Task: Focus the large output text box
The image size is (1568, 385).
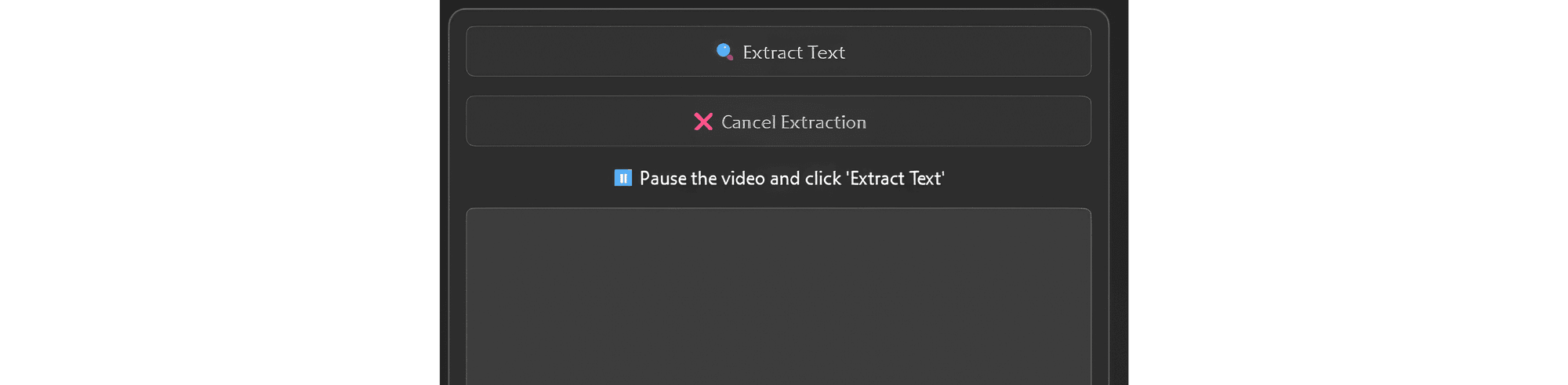Action: [x=778, y=296]
